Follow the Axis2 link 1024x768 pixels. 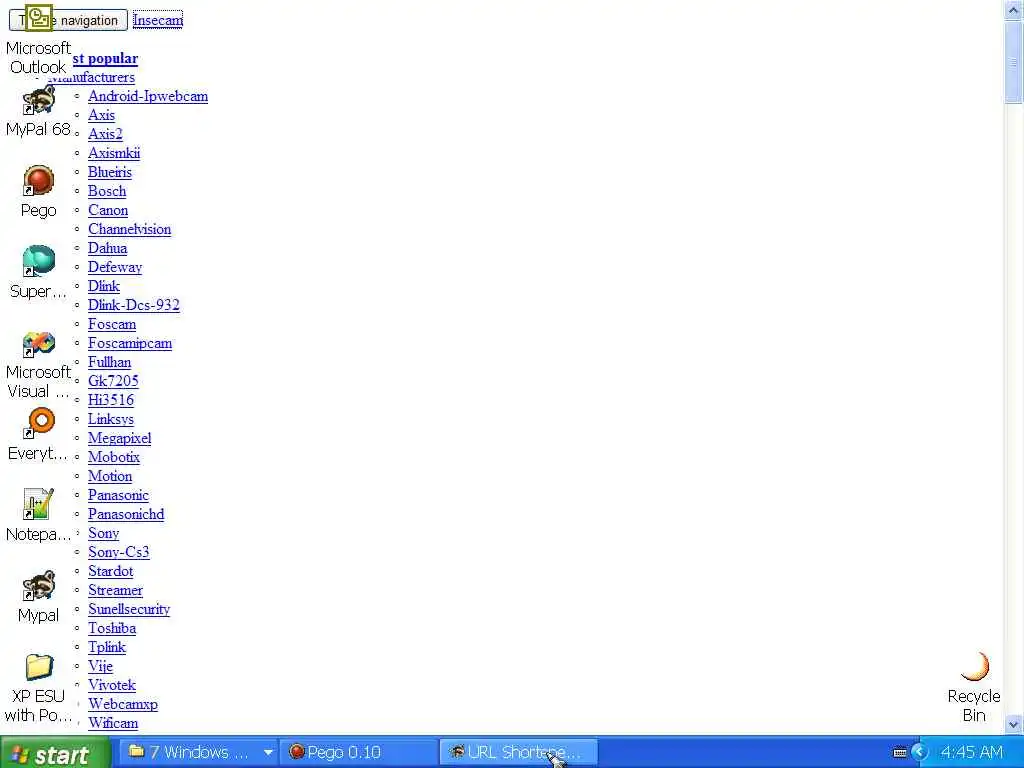click(x=105, y=134)
